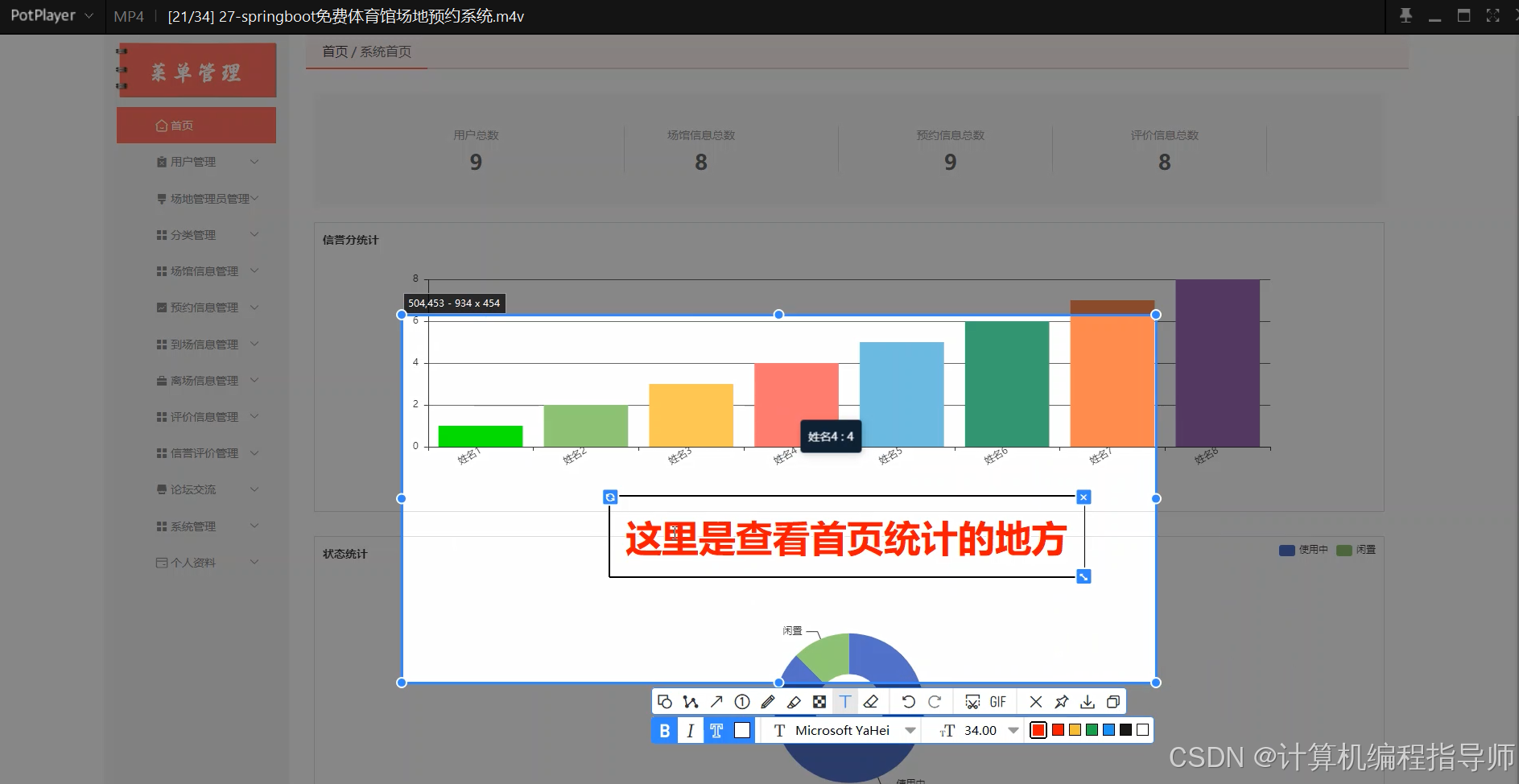Open the PotPlayer main menu dropdown

pyautogui.click(x=89, y=15)
